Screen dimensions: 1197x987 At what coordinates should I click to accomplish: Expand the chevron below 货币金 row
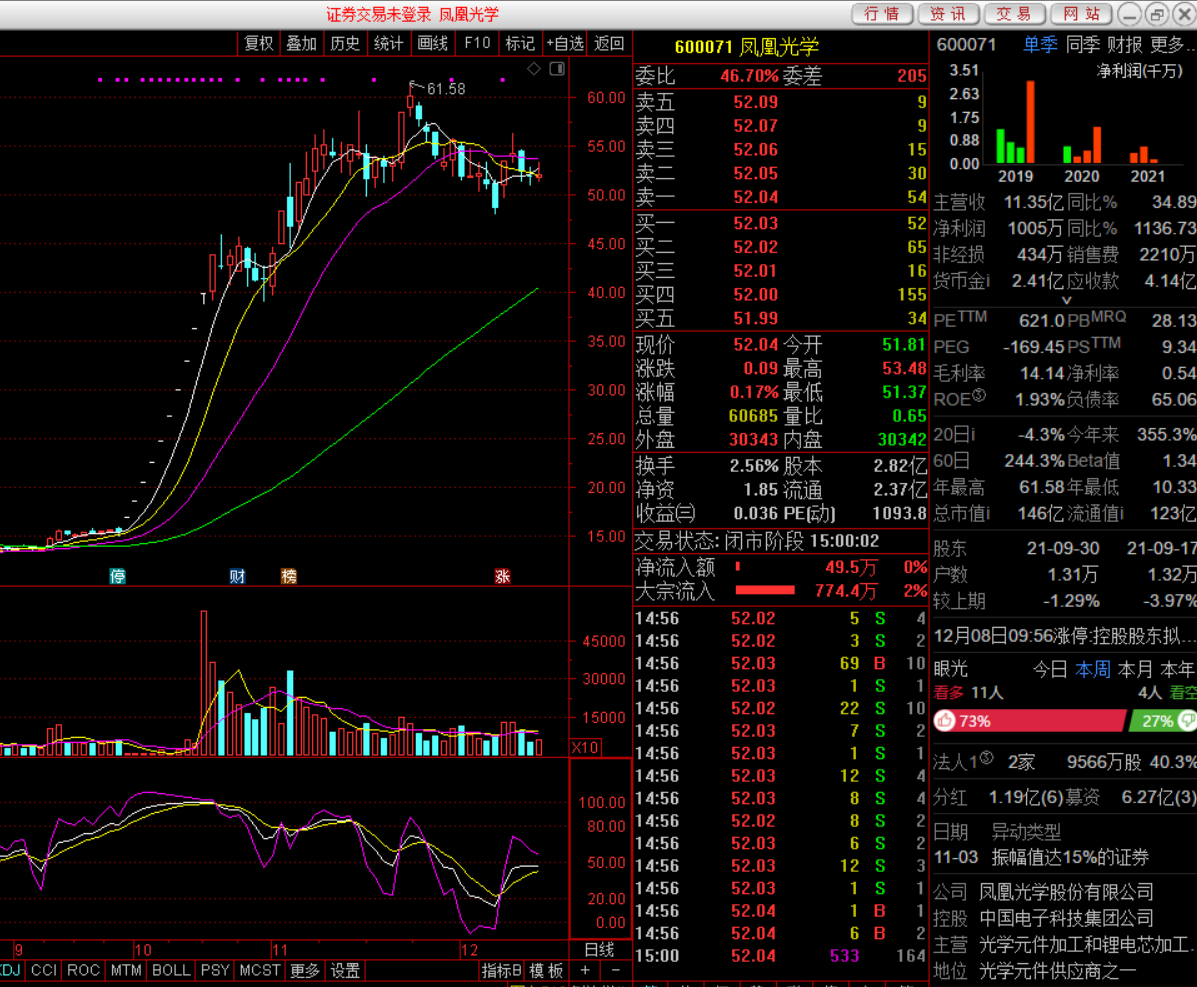click(x=1066, y=301)
